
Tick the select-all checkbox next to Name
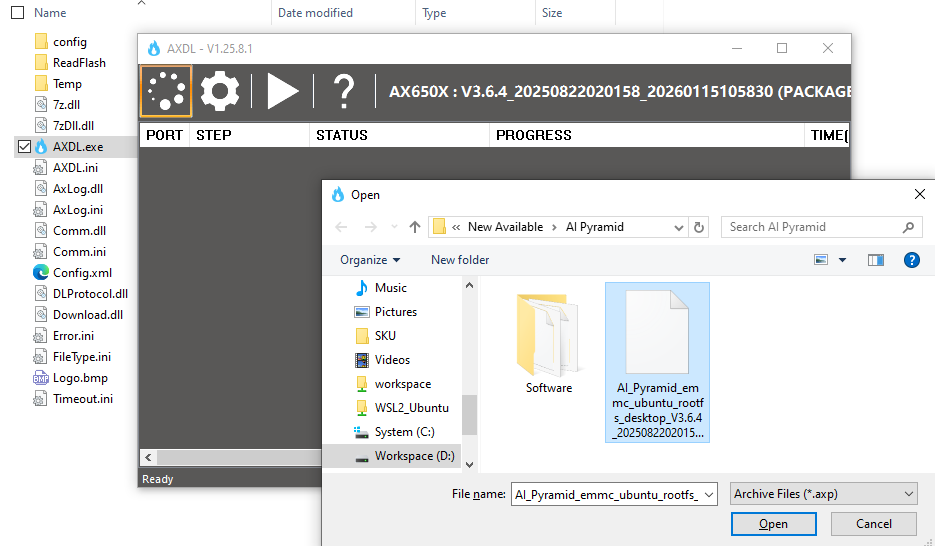pos(17,13)
